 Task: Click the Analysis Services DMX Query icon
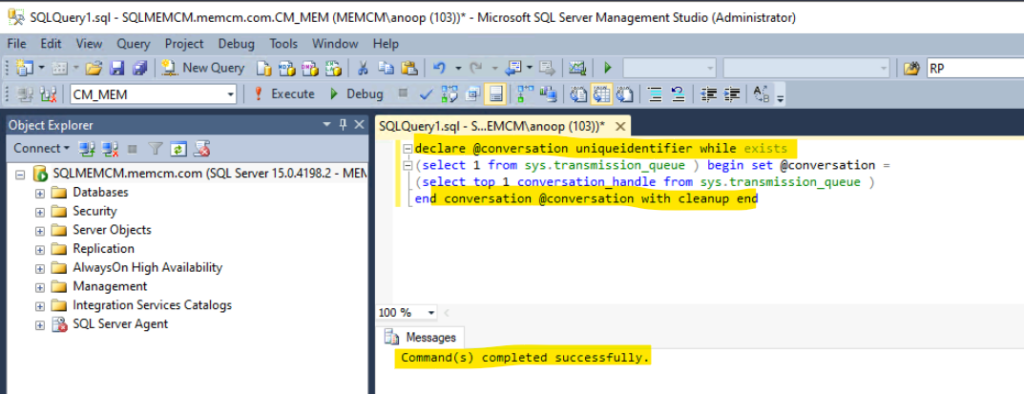coord(310,68)
